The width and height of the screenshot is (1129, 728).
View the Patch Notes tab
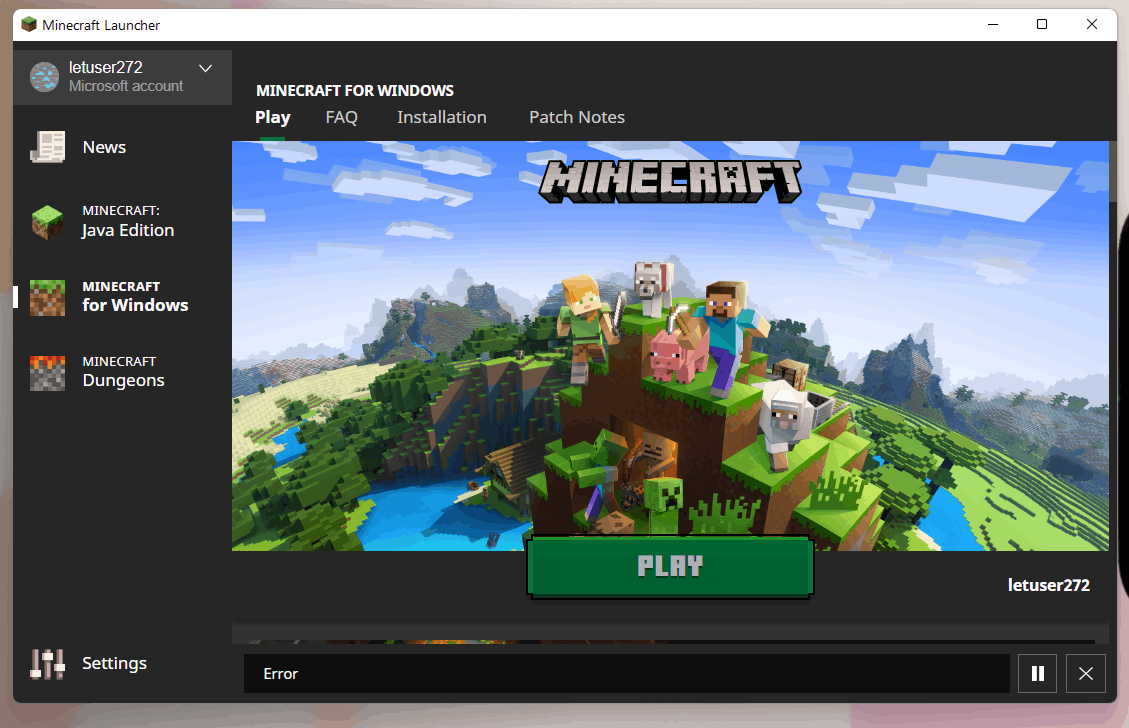coord(577,117)
